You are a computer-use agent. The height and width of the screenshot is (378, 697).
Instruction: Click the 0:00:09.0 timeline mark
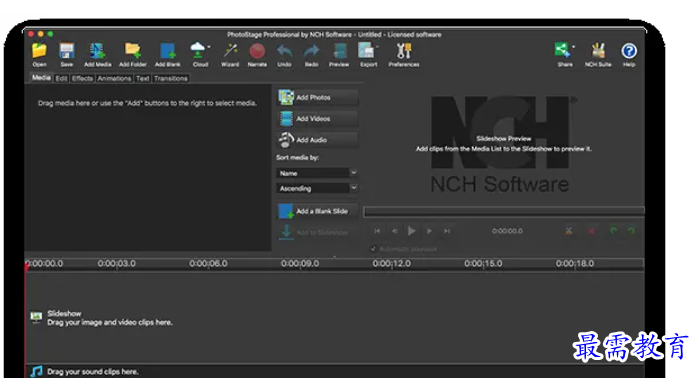click(300, 263)
